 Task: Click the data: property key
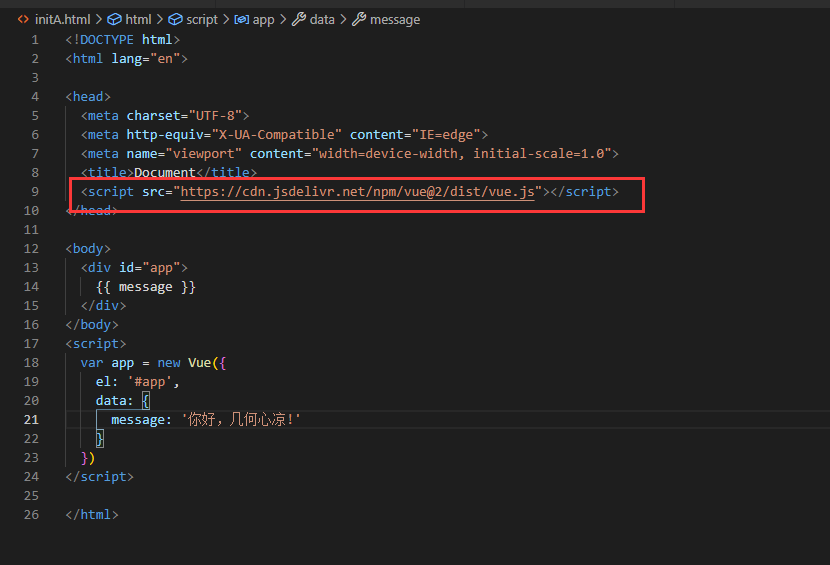pyautogui.click(x=114, y=401)
